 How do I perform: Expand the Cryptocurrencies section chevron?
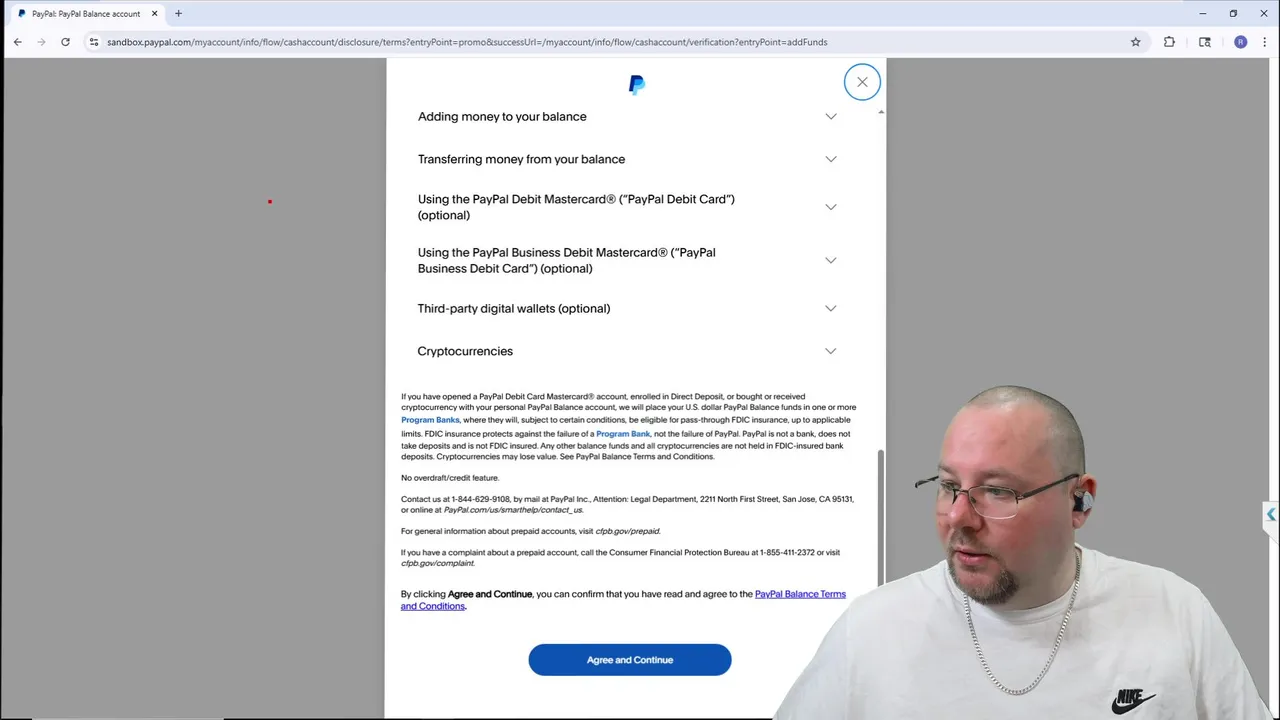coord(831,351)
